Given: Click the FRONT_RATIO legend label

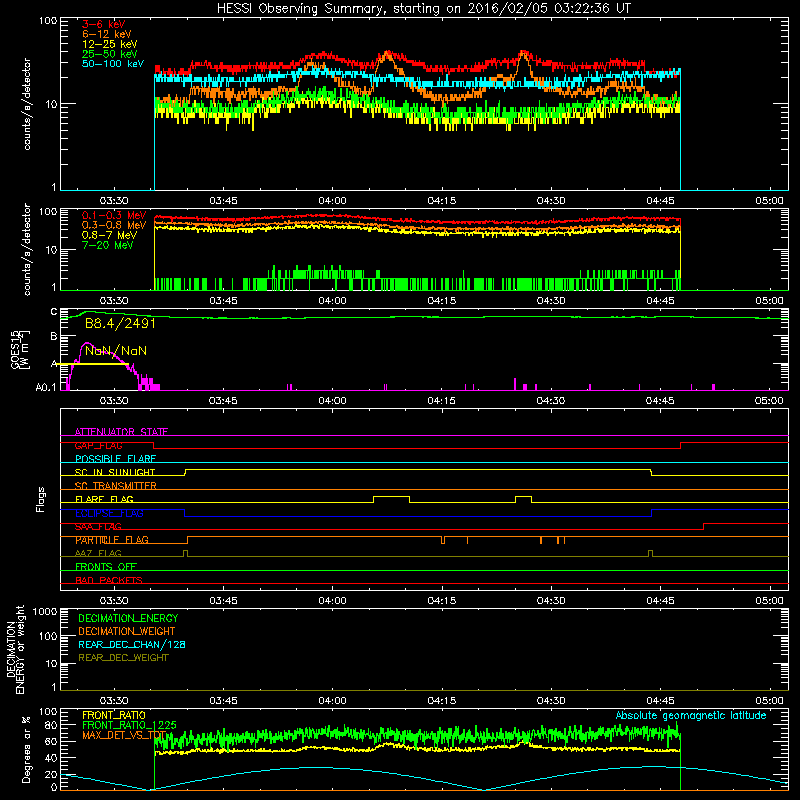Looking at the screenshot, I should coord(114,715).
